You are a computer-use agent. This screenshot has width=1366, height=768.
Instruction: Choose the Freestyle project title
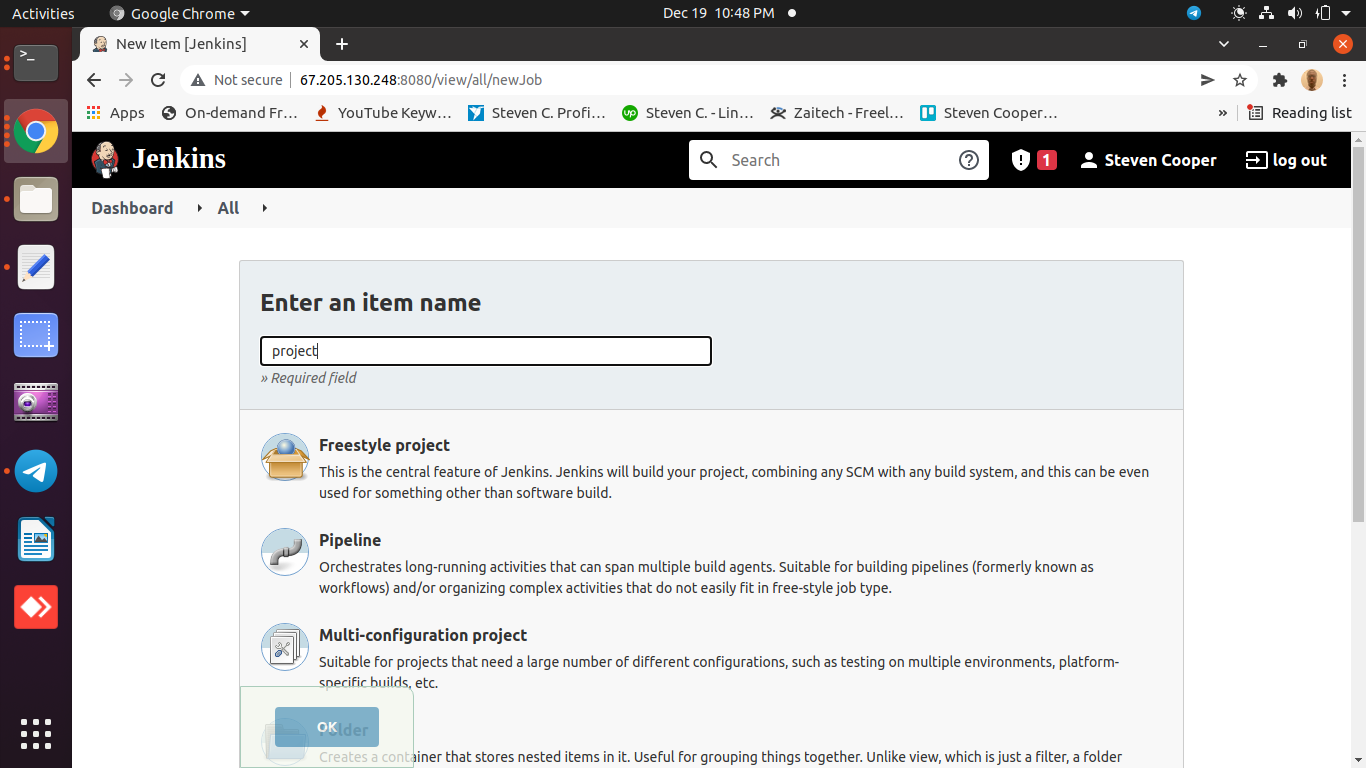coord(384,445)
